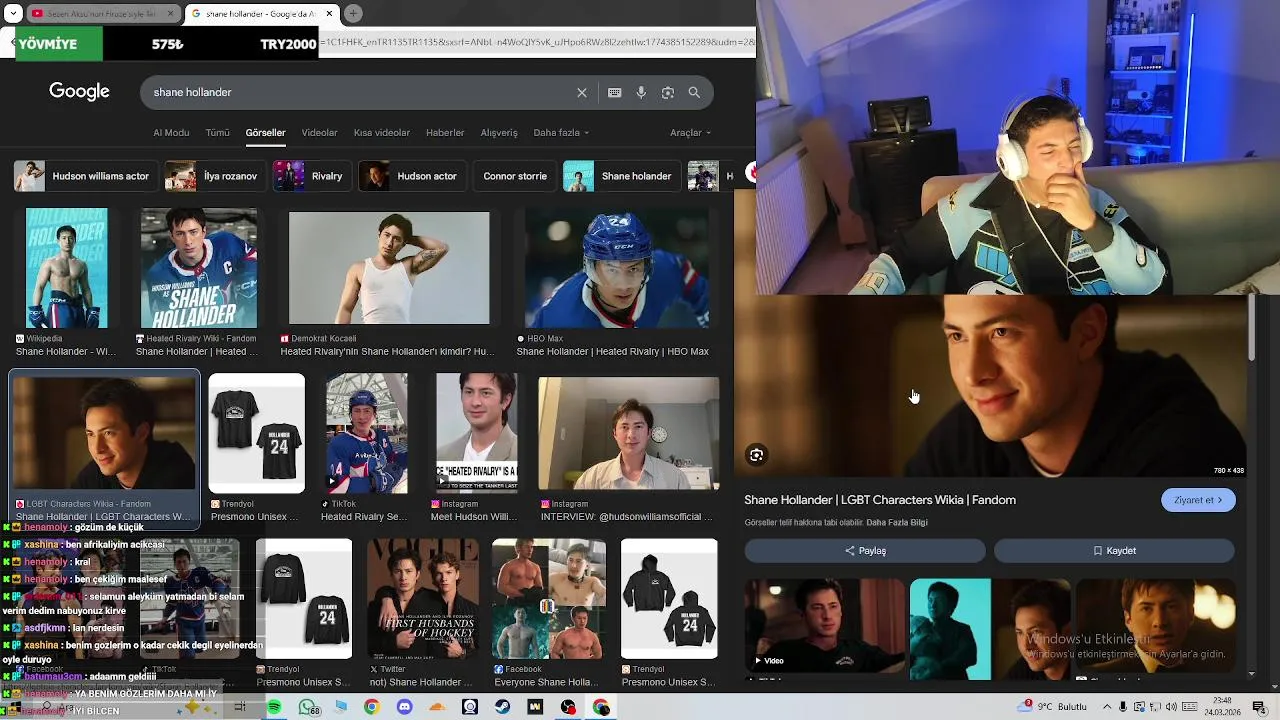Open a new browser tab with plus
The width and height of the screenshot is (1280, 720).
pos(353,13)
